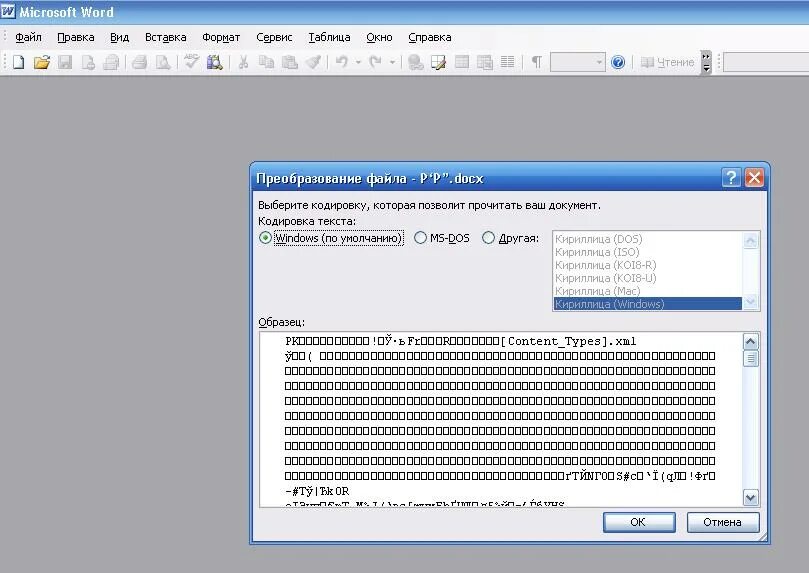809x573 pixels.
Task: Select Кириллица (KOI8-R) in list
Action: point(648,265)
